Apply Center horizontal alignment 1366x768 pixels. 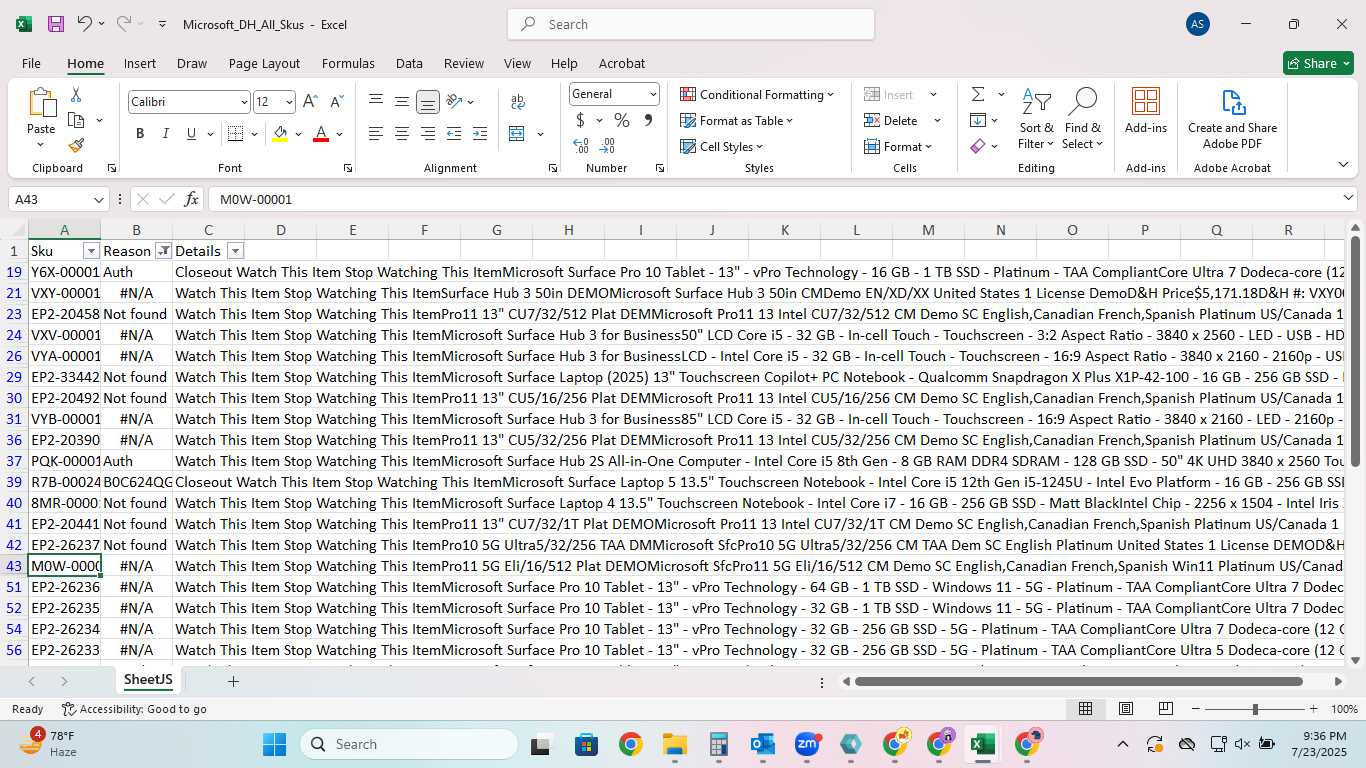(402, 134)
